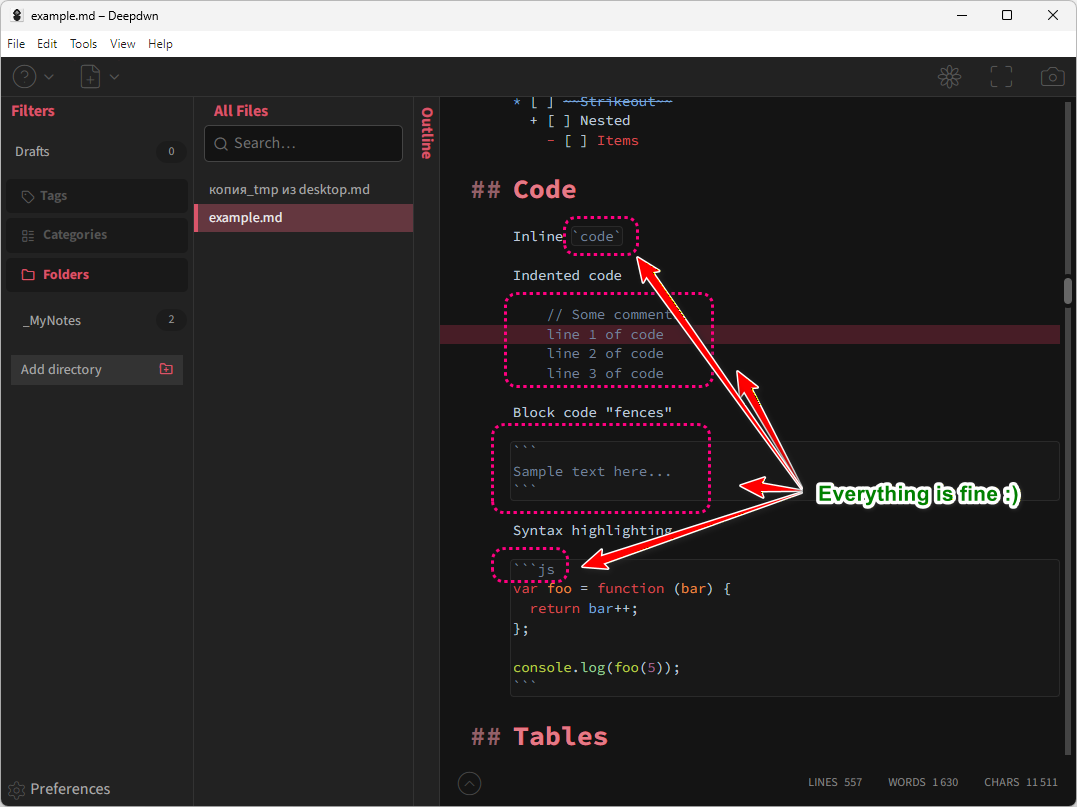Click the add directory folder icon
The width and height of the screenshot is (1077, 807).
pos(166,369)
